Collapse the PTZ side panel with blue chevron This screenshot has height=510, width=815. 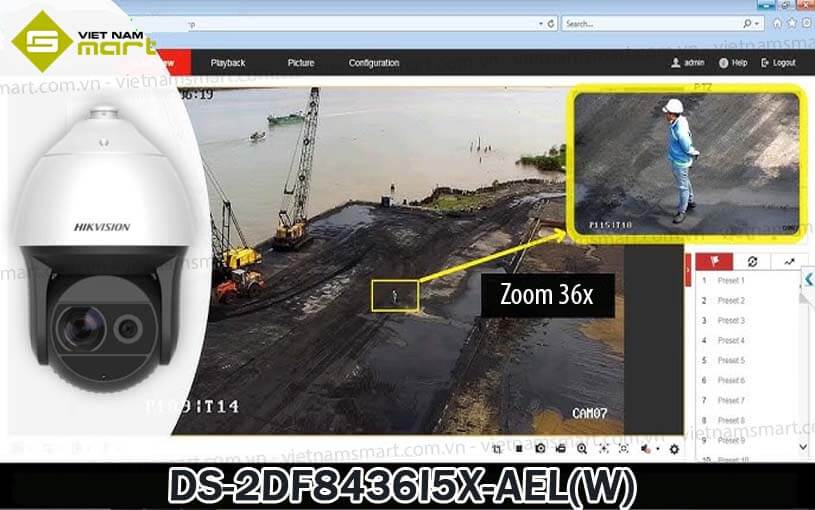tap(809, 280)
